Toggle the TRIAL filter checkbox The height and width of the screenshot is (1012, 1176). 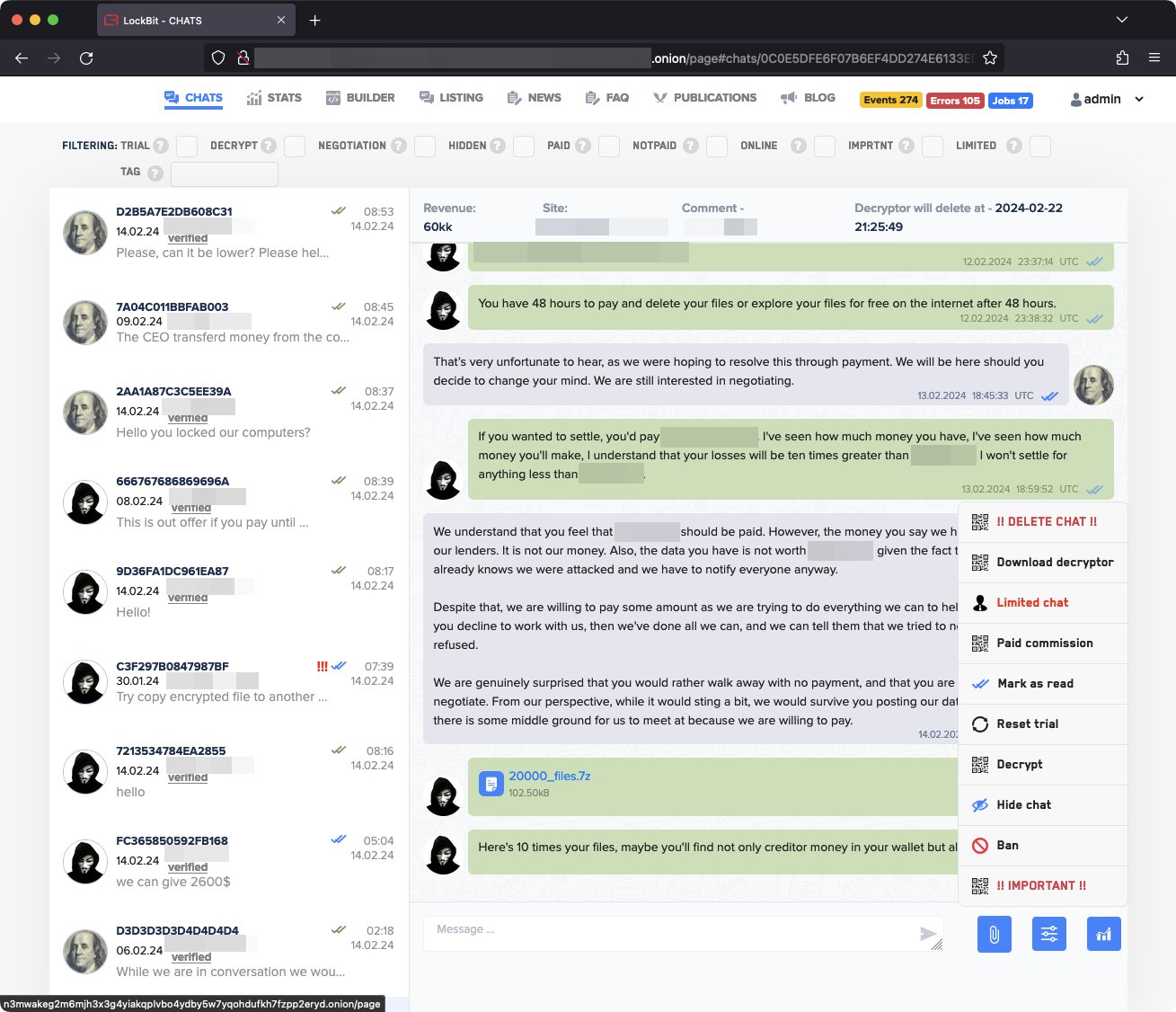[187, 146]
